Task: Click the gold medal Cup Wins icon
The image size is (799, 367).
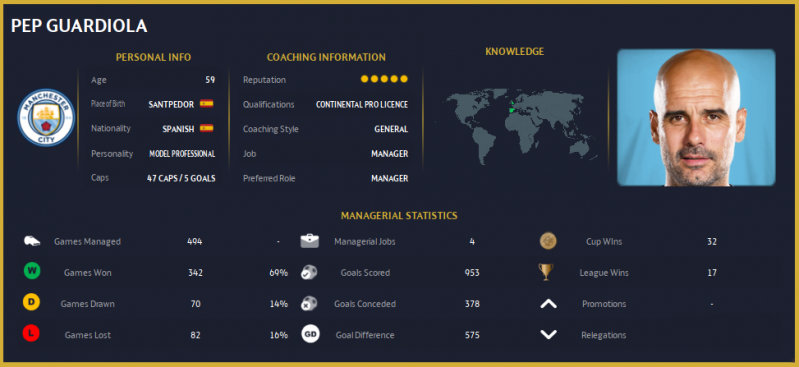Action: (548, 241)
